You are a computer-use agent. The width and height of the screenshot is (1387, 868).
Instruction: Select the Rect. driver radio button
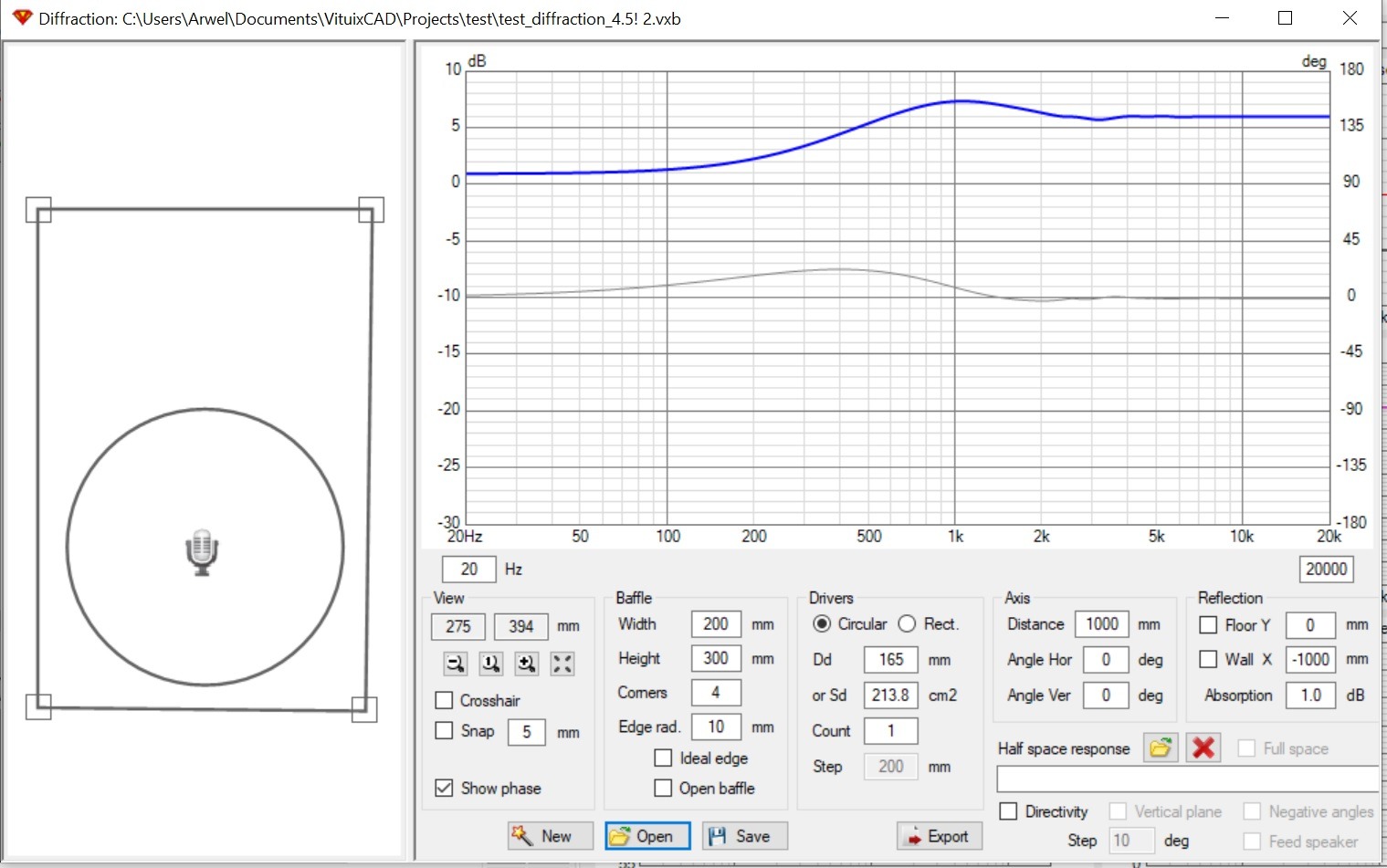pyautogui.click(x=907, y=623)
